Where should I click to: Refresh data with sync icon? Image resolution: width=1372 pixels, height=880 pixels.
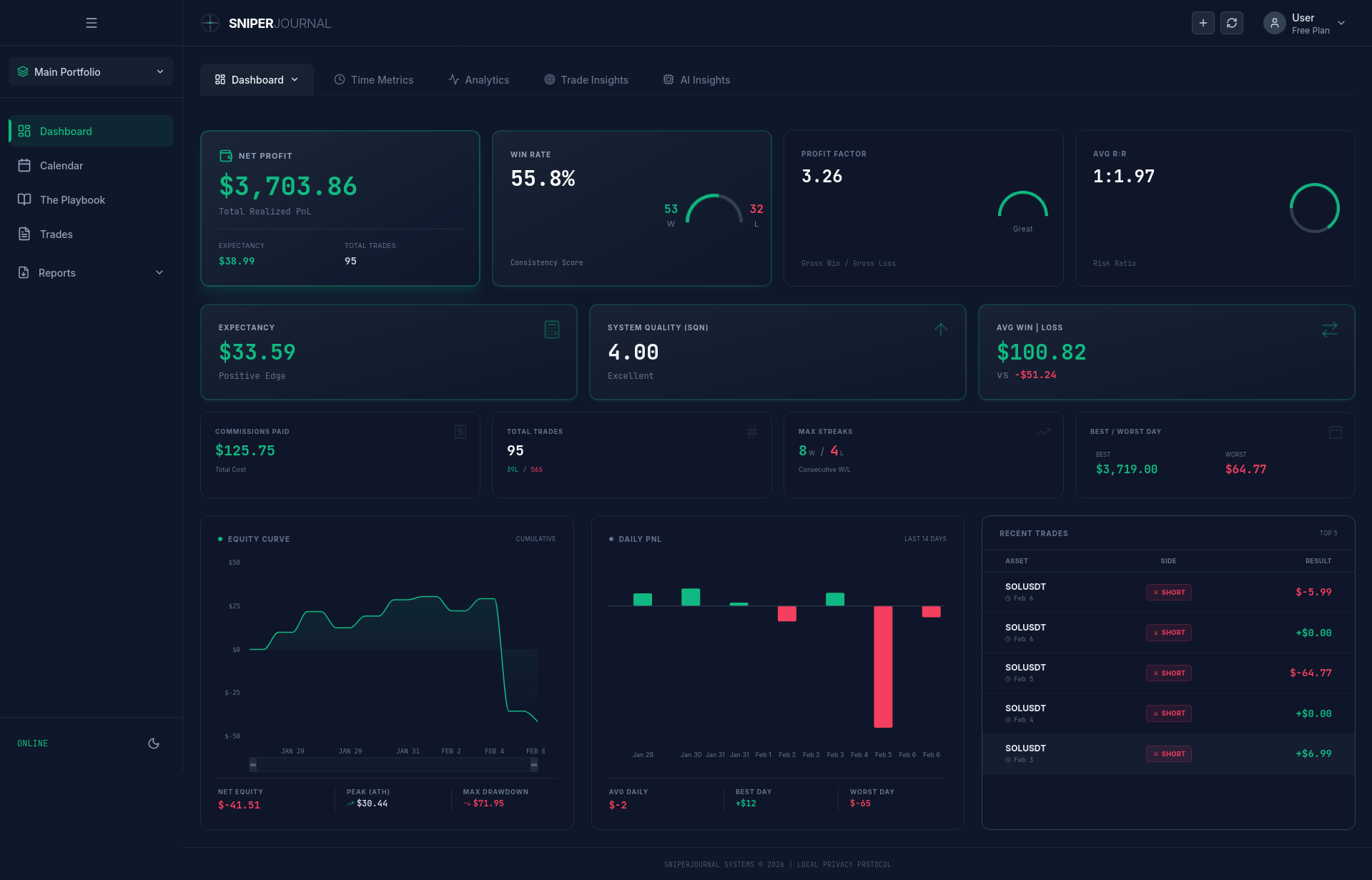coord(1232,23)
